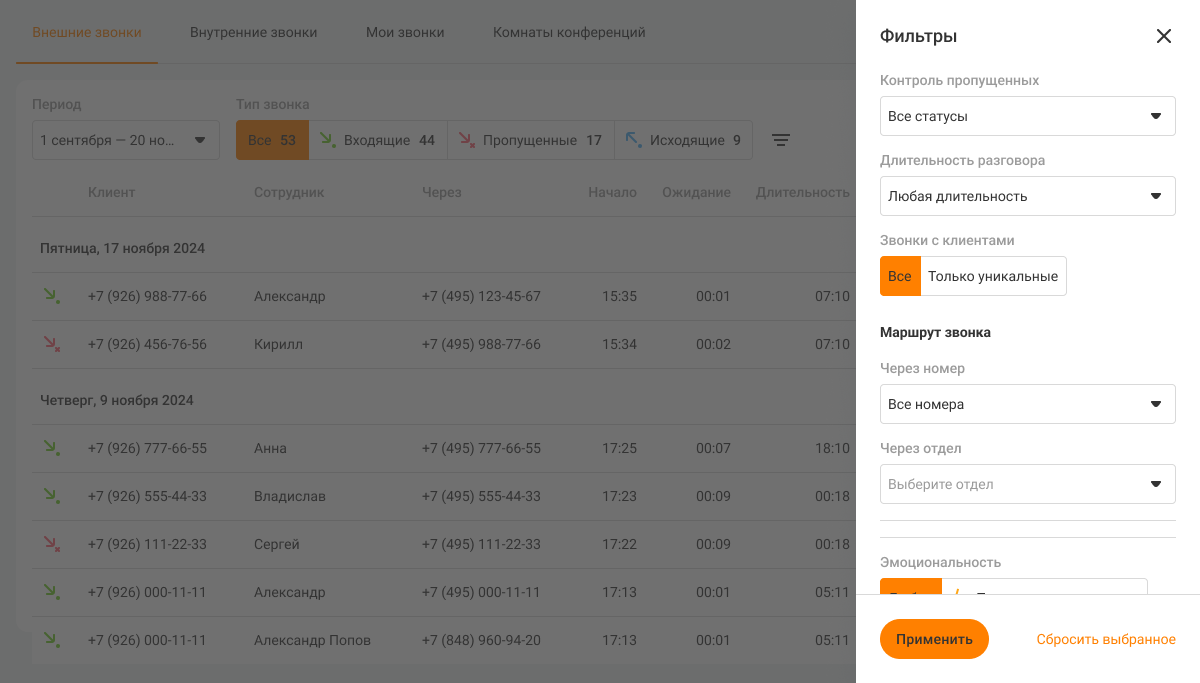Open the Комнаты конференций tab
Screen dimensions: 1200x683
[x=569, y=32]
